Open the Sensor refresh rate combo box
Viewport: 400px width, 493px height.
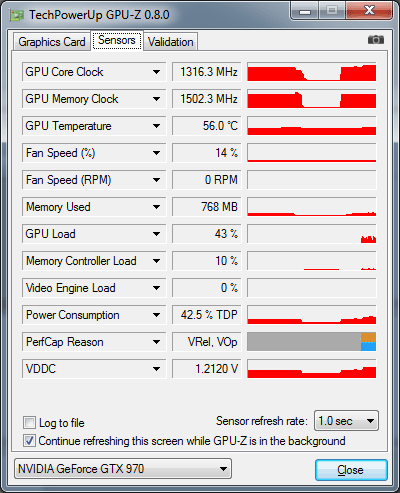click(346, 421)
